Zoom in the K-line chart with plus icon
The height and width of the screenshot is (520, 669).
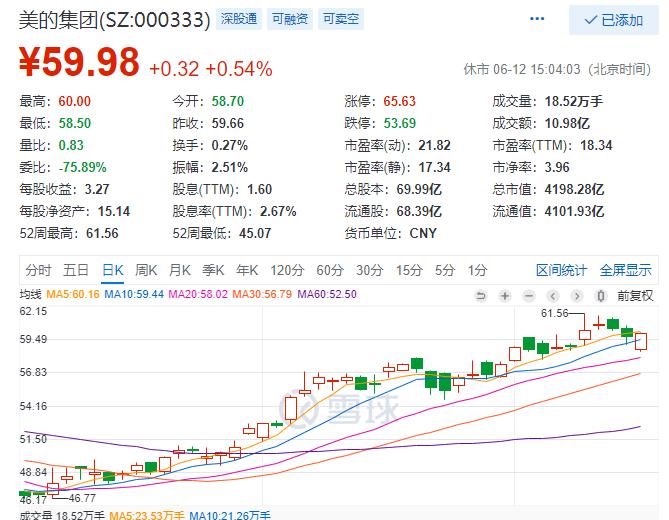click(x=504, y=295)
